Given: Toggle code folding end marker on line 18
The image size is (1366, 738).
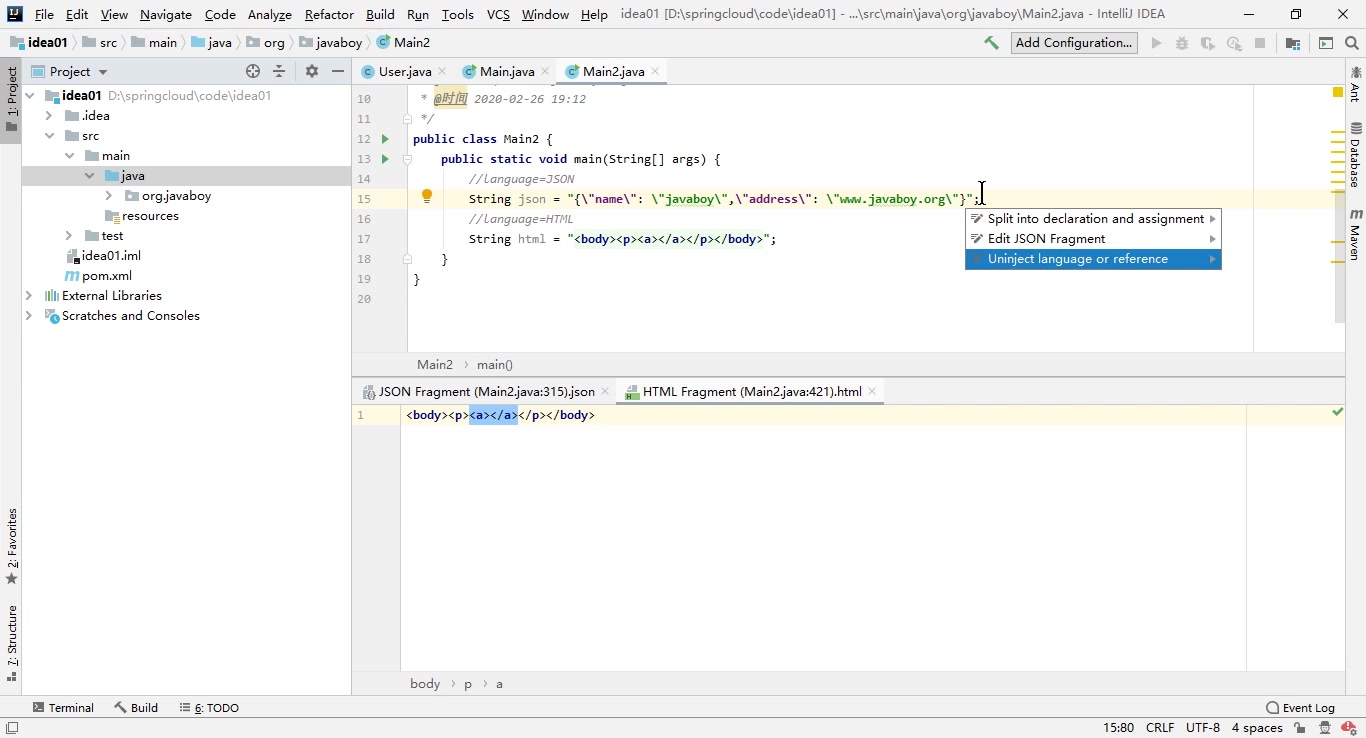Looking at the screenshot, I should [x=407, y=259].
